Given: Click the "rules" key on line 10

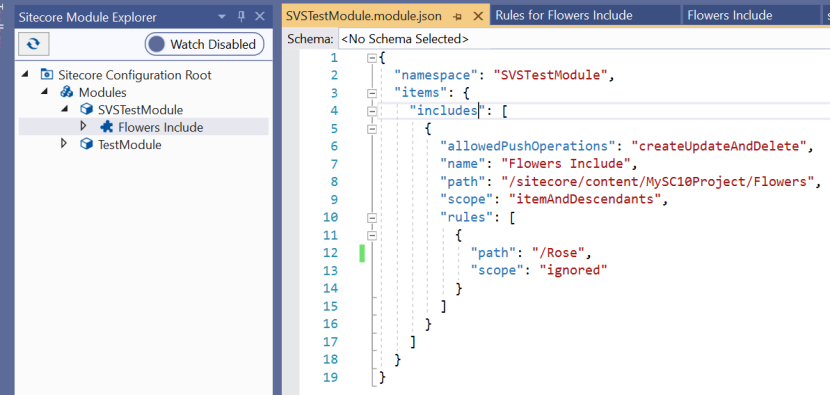Looking at the screenshot, I should tap(467, 217).
